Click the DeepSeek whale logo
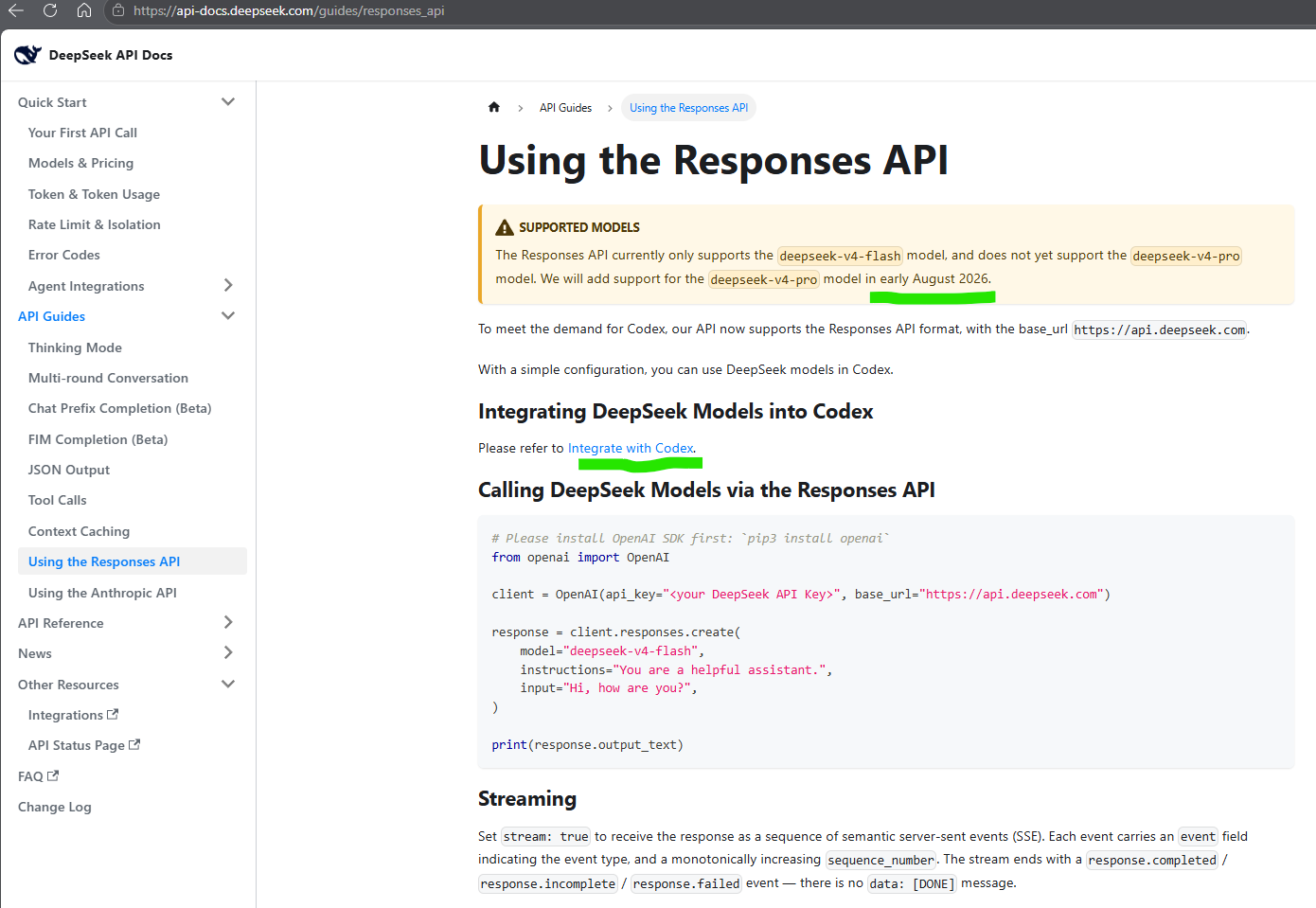 (27, 55)
